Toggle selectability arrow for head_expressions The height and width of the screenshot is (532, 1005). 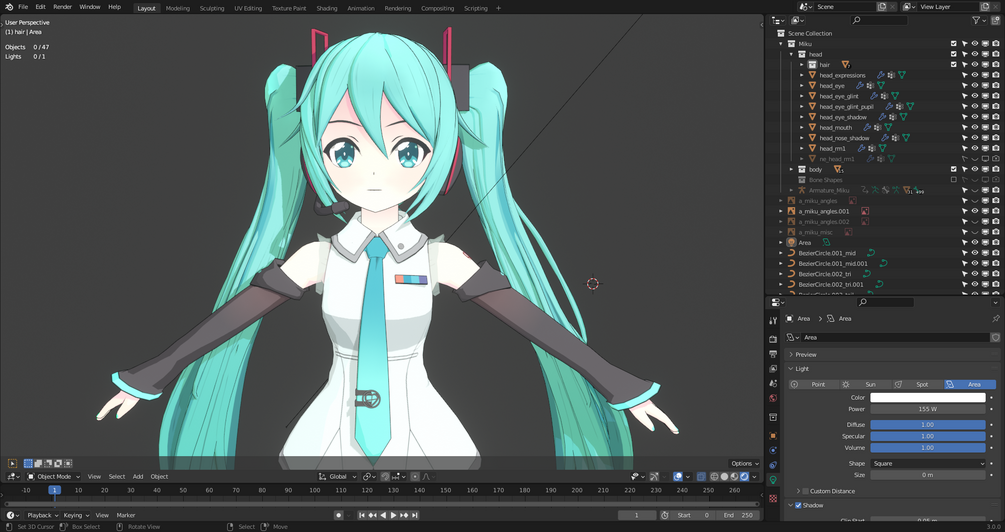[x=964, y=76]
